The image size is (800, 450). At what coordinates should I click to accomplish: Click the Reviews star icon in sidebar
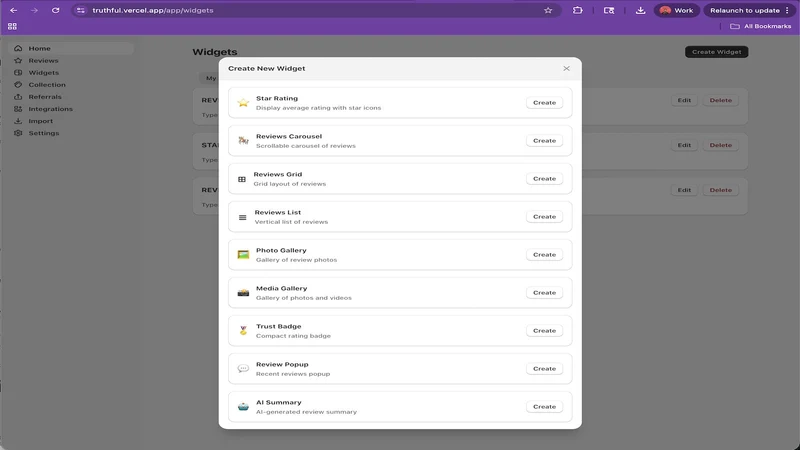18,60
